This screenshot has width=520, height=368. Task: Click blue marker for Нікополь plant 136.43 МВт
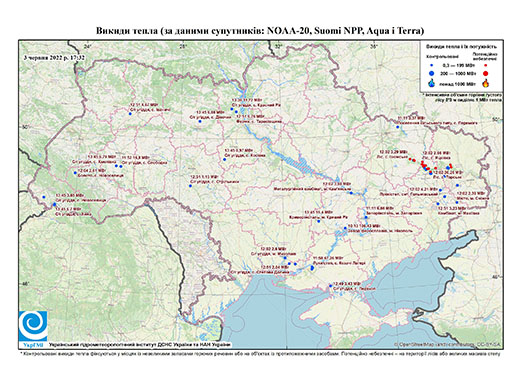pos(345,228)
